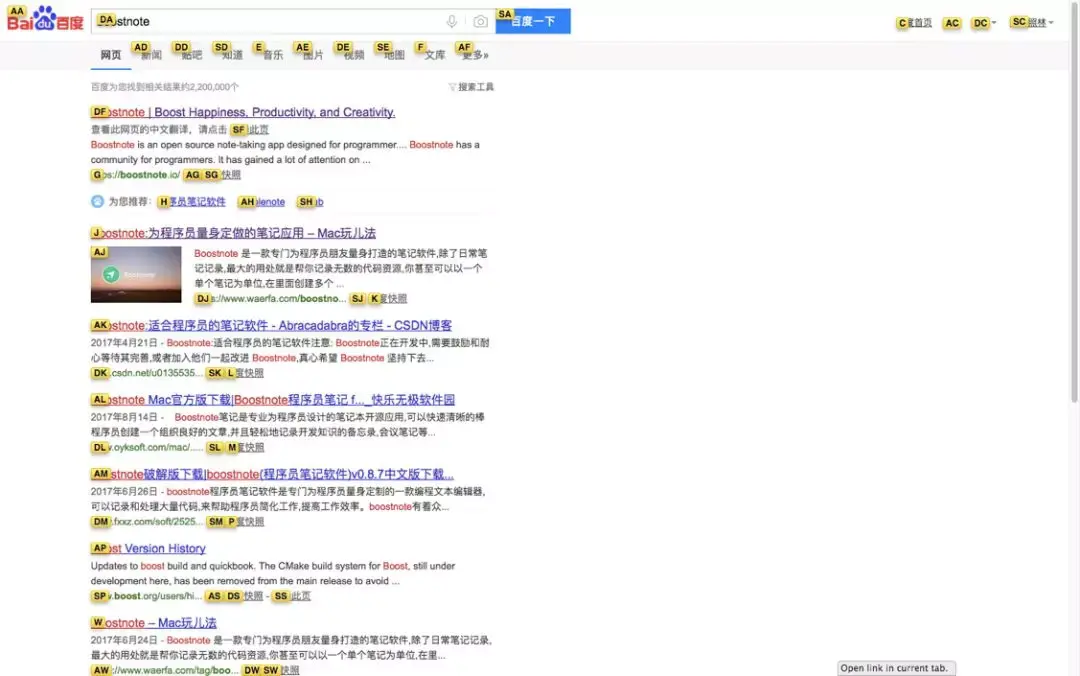This screenshot has width=1080, height=676.
Task: Switch to the 新闻 tab
Action: click(x=150, y=55)
